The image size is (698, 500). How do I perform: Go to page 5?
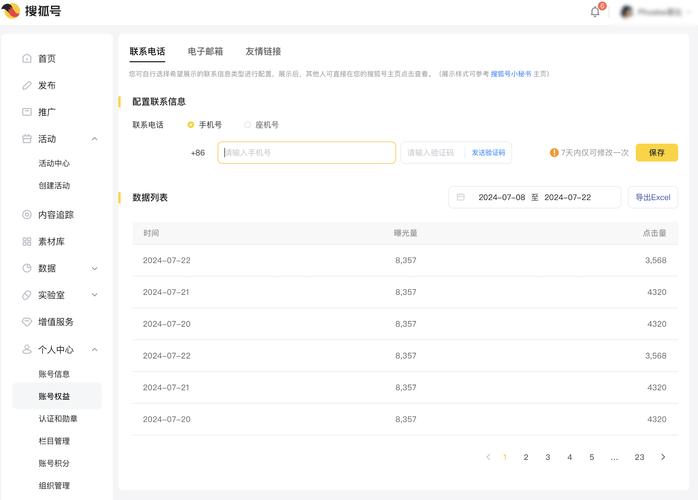pos(592,457)
